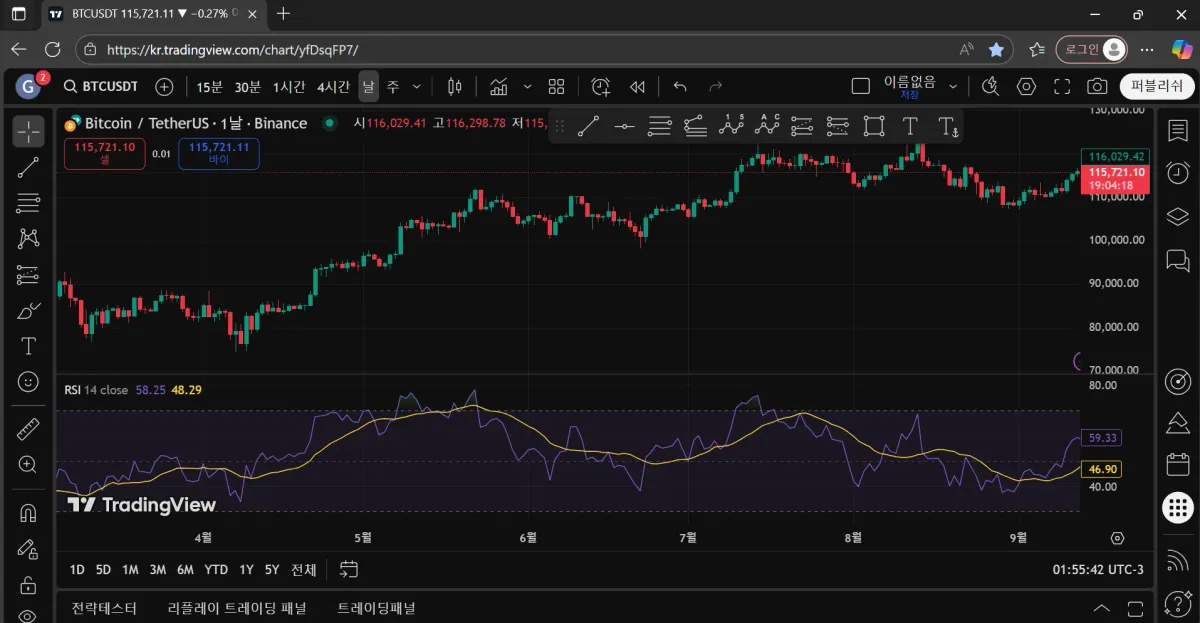Choose the rectangle shape in drawing toolbar
Viewport: 1200px width, 623px height.
(x=873, y=126)
